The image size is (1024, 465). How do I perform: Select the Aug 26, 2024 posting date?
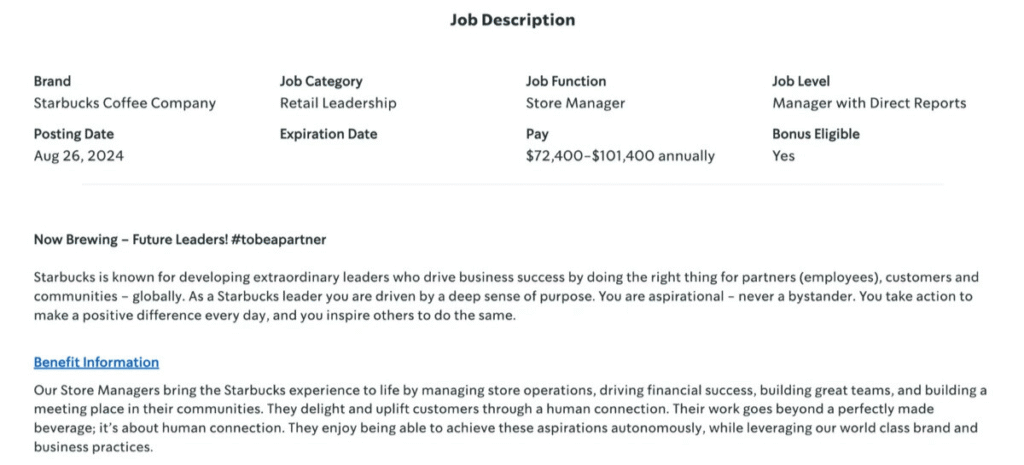tap(79, 156)
